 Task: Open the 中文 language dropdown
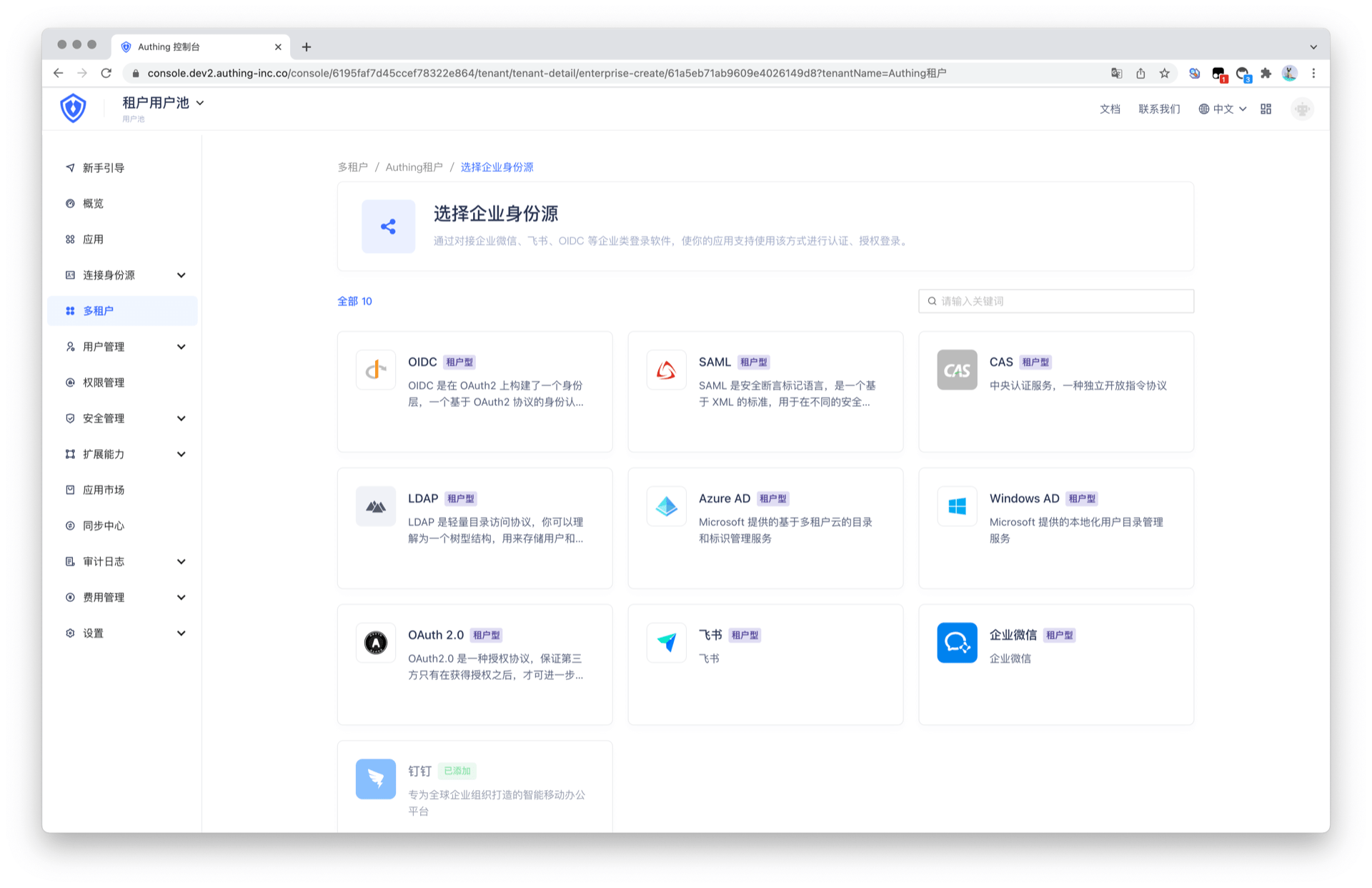(x=1222, y=109)
